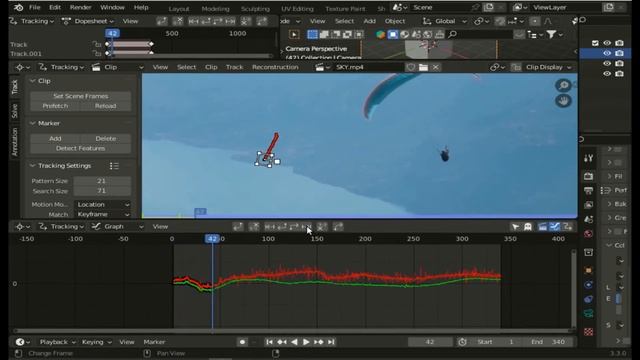Open clip file with folder icon beside SKY.mp4
This screenshot has width=640, height=360.
[423, 67]
